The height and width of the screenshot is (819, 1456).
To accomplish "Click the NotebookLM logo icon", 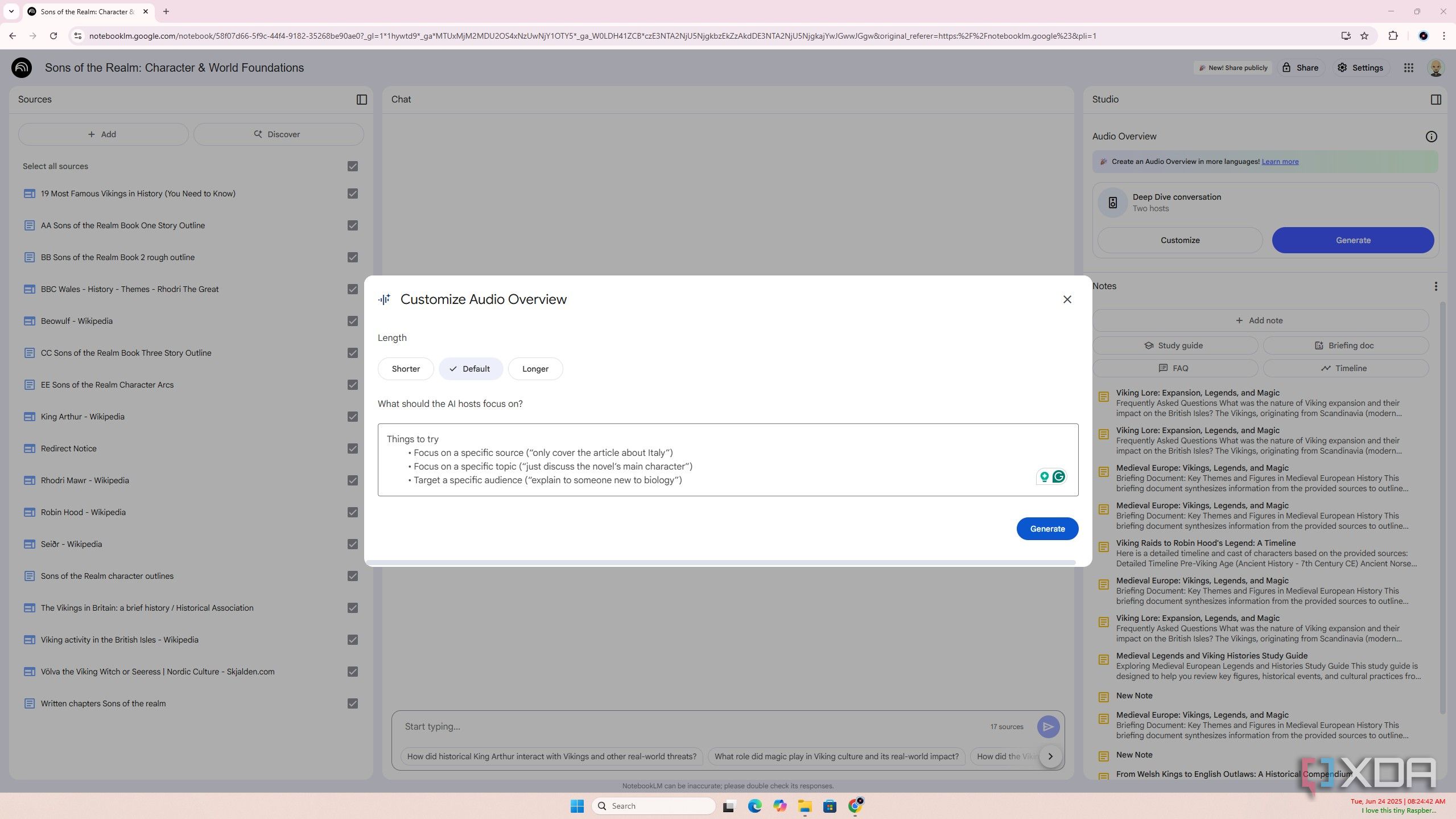I will (22, 68).
